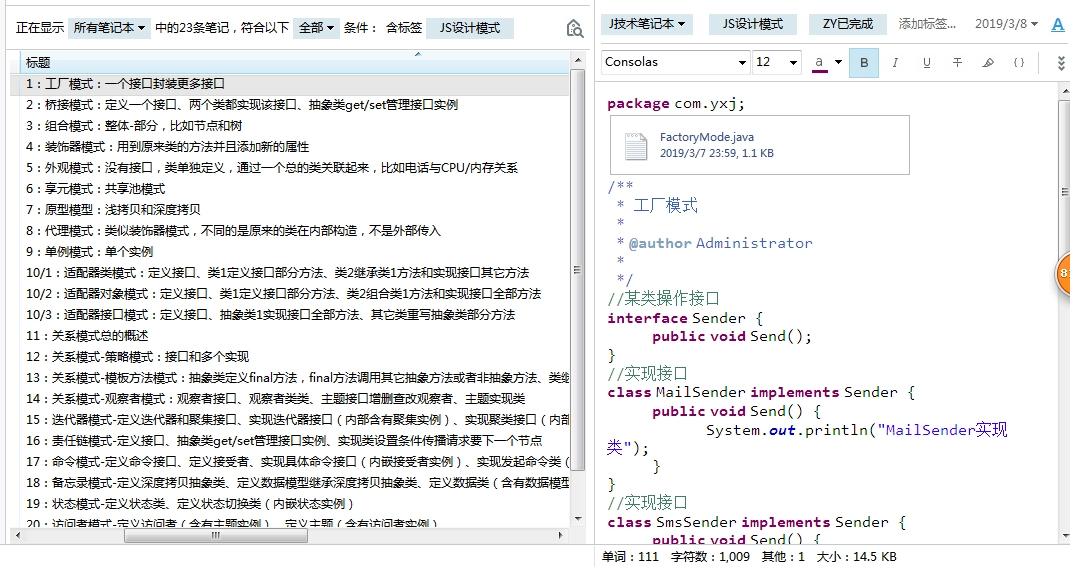Toggle the text formatting 'A' icon
The width and height of the screenshot is (1070, 567).
tap(1058, 25)
